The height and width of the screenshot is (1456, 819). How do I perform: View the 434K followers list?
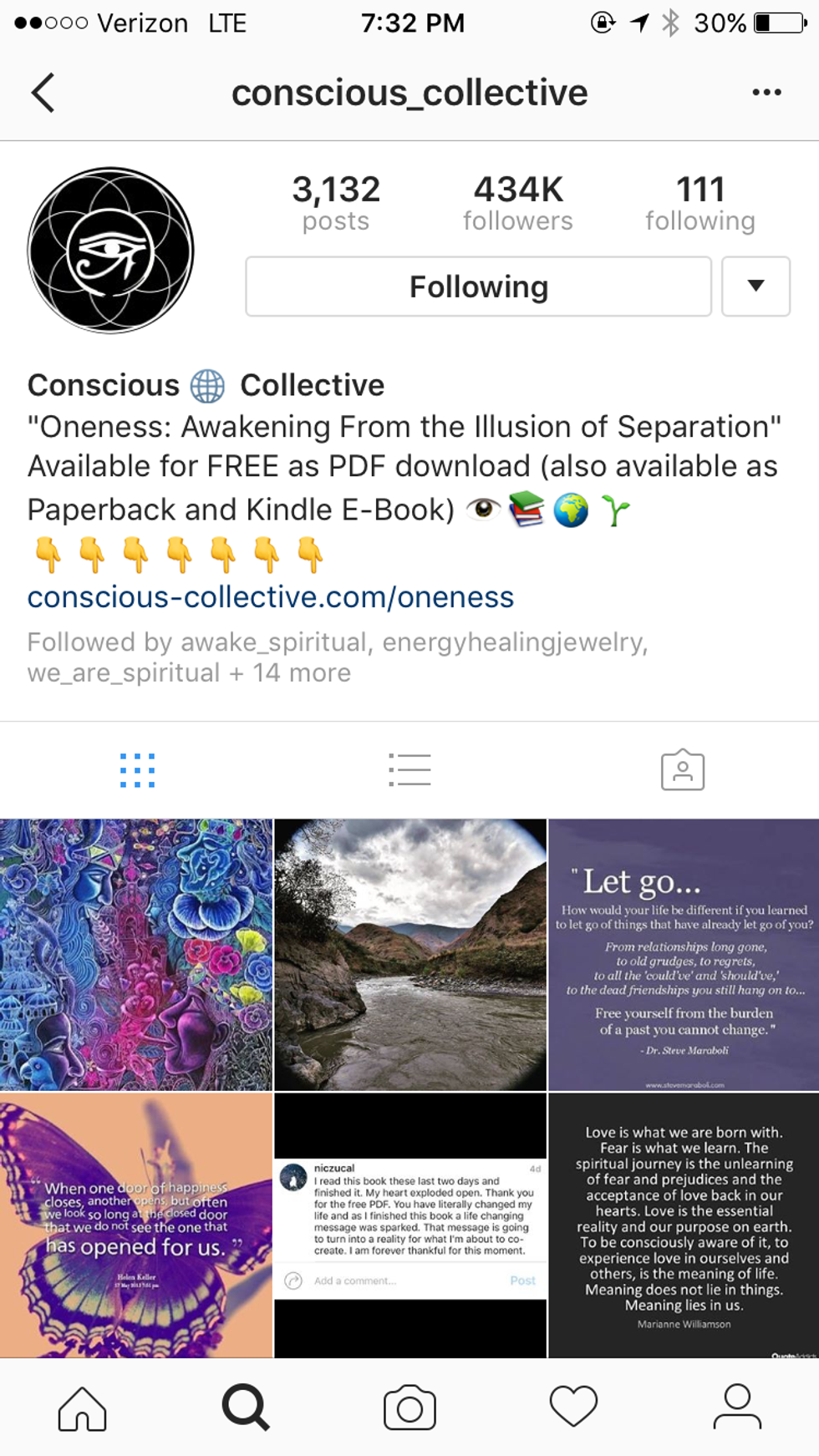pos(518,203)
